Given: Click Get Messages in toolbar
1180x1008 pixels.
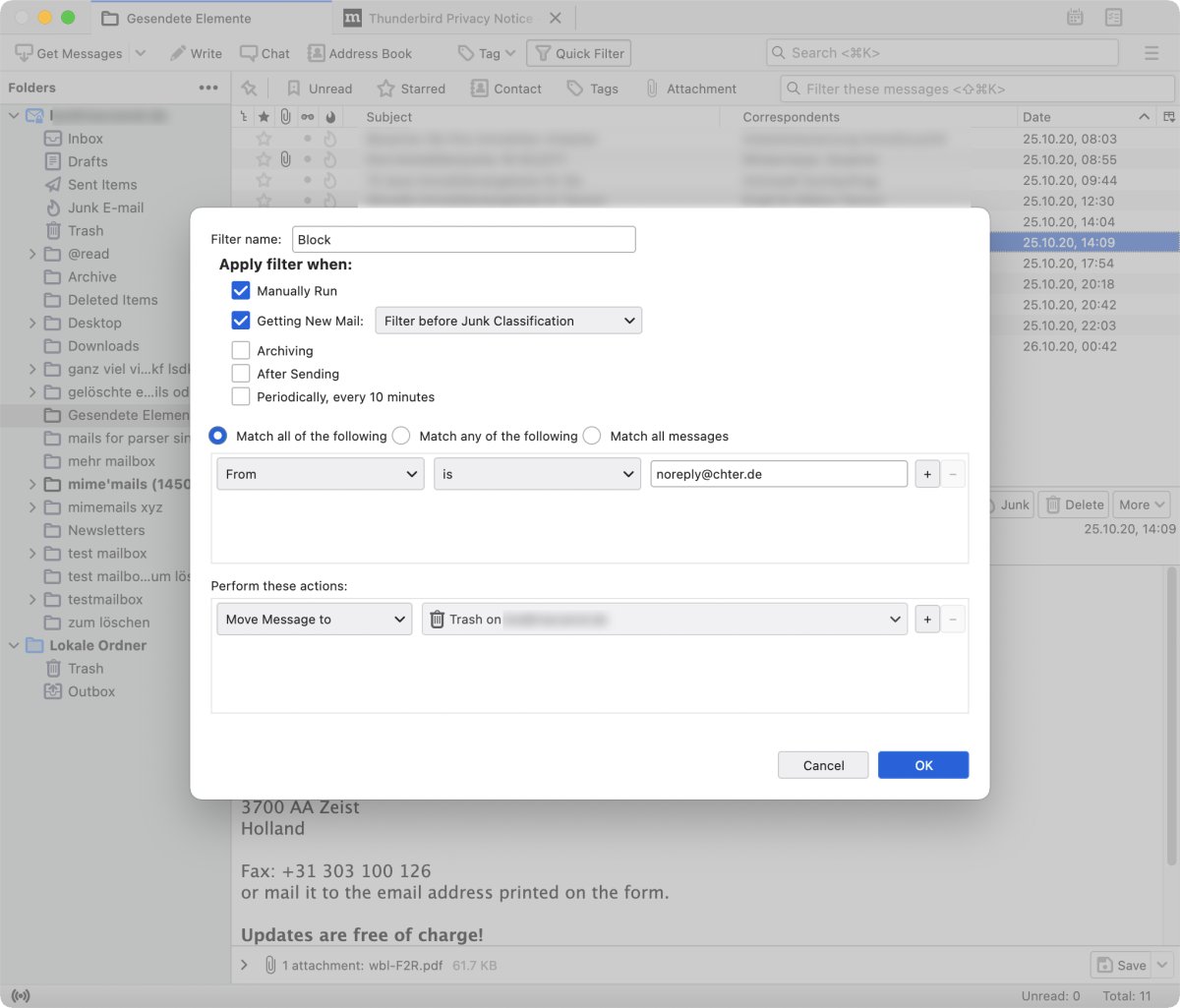Looking at the screenshot, I should pos(69,53).
